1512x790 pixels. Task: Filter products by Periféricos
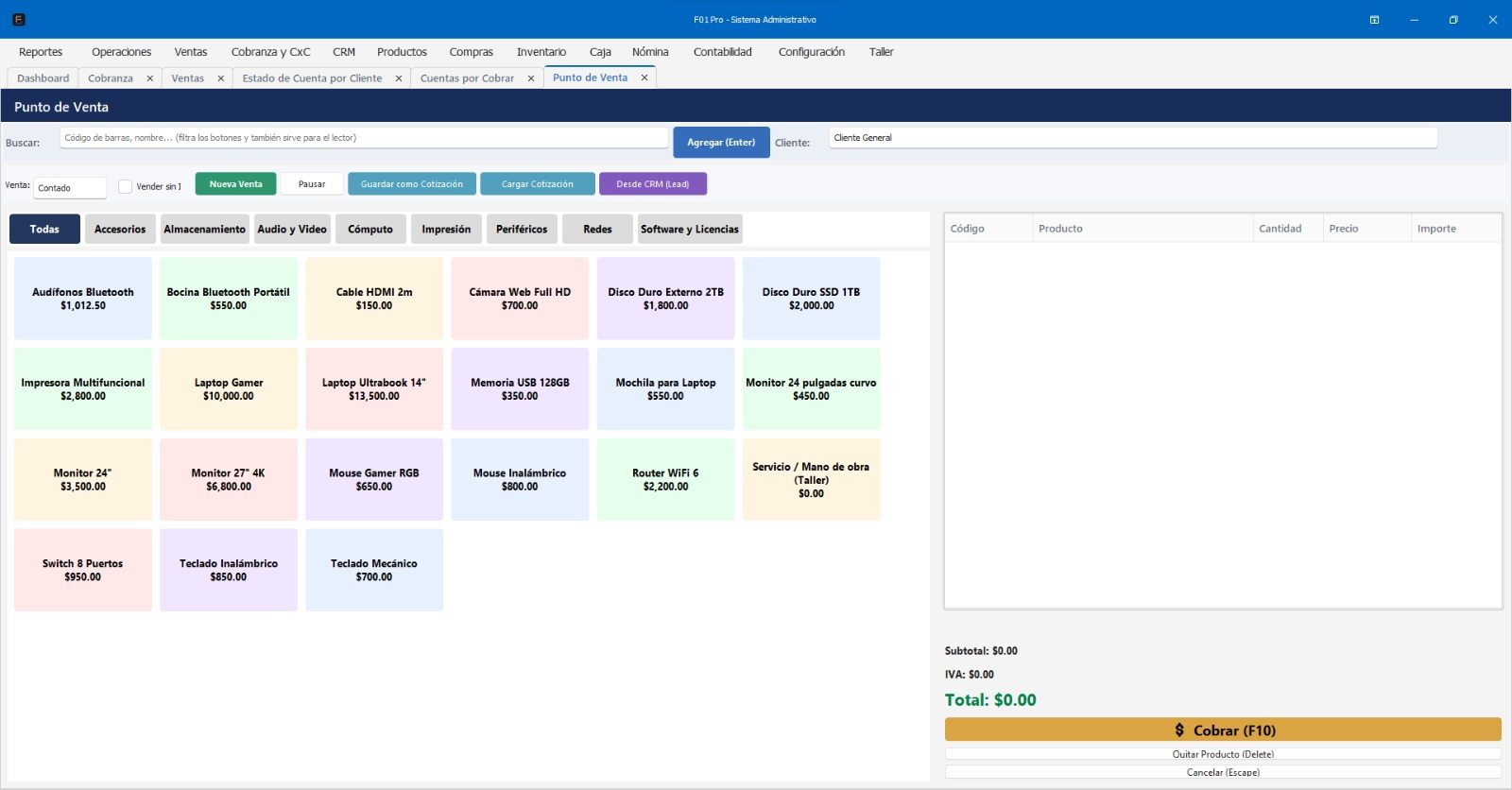pyautogui.click(x=522, y=229)
